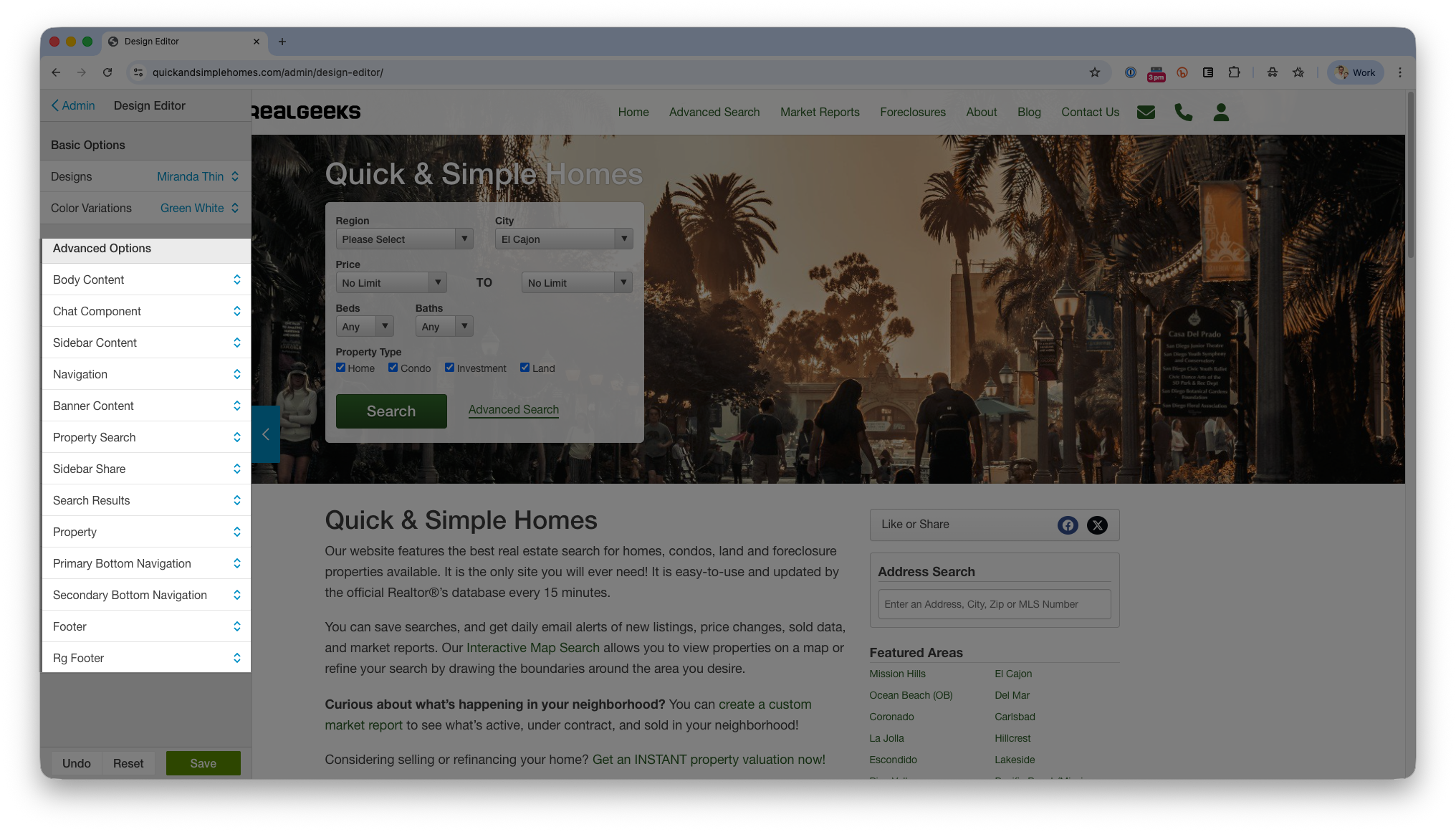Open the browser extensions puzzle icon
Viewport: 1456px width, 832px height.
click(1234, 72)
